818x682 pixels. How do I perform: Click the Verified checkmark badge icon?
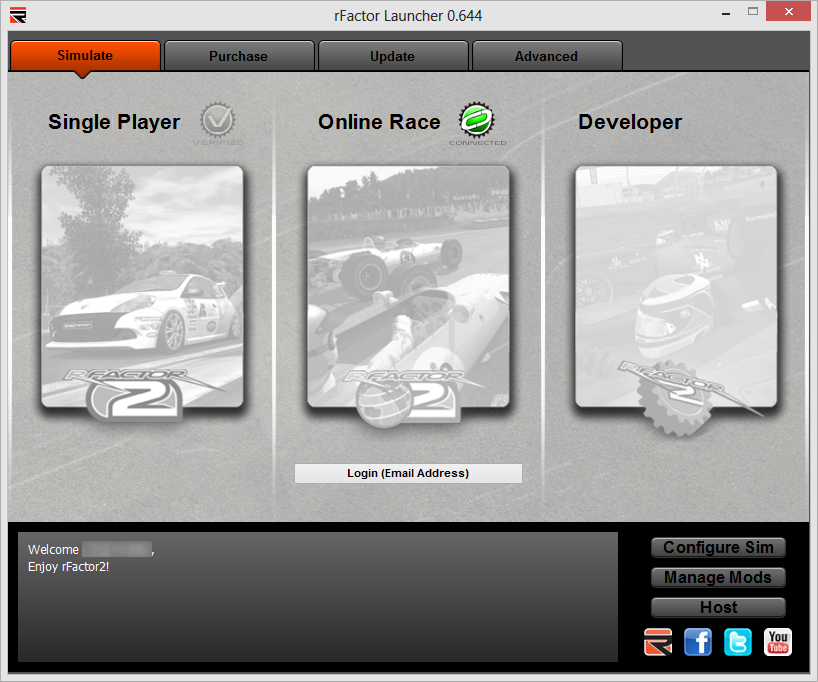(218, 121)
